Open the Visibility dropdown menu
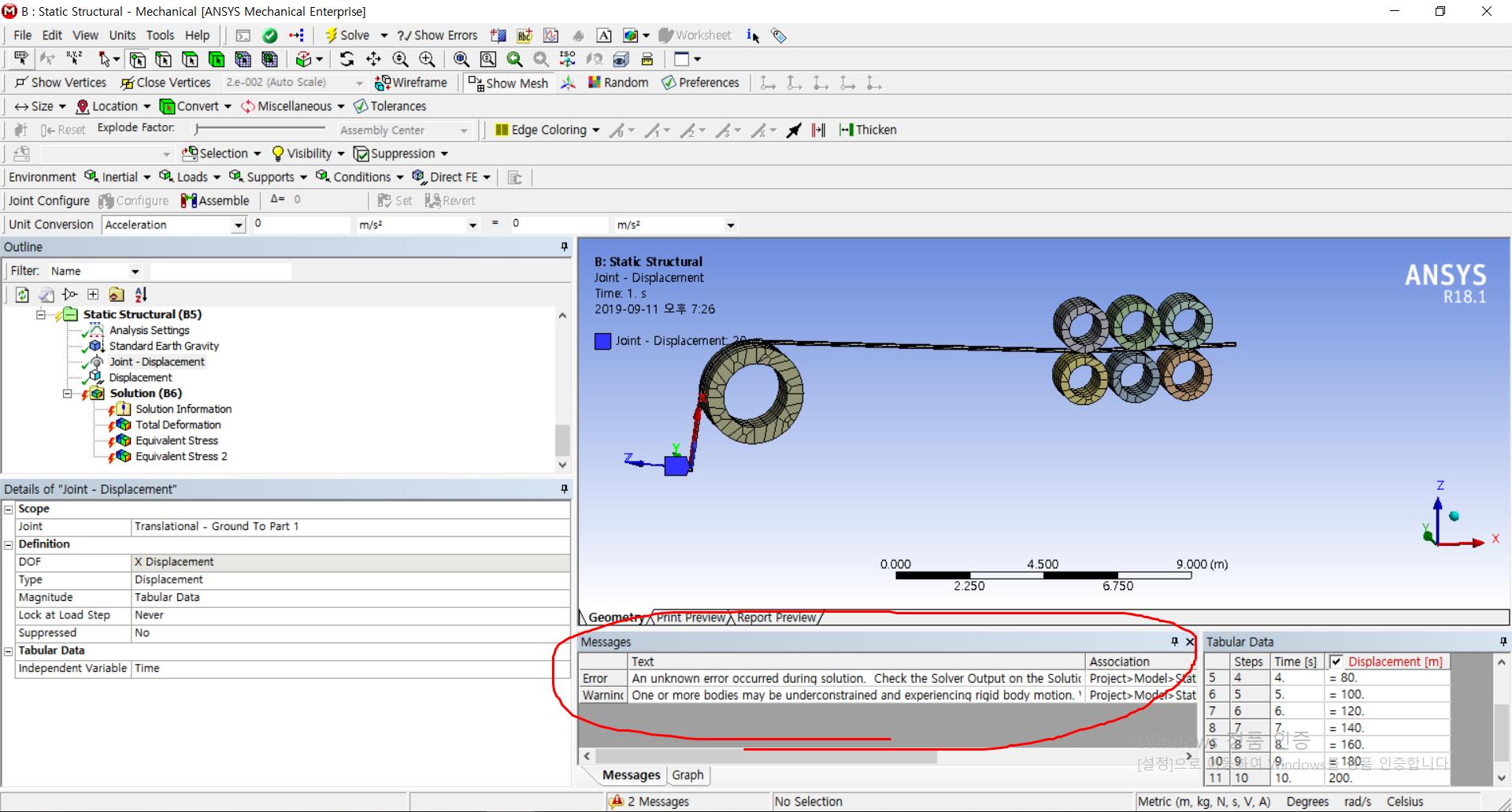The image size is (1512, 812). point(308,154)
